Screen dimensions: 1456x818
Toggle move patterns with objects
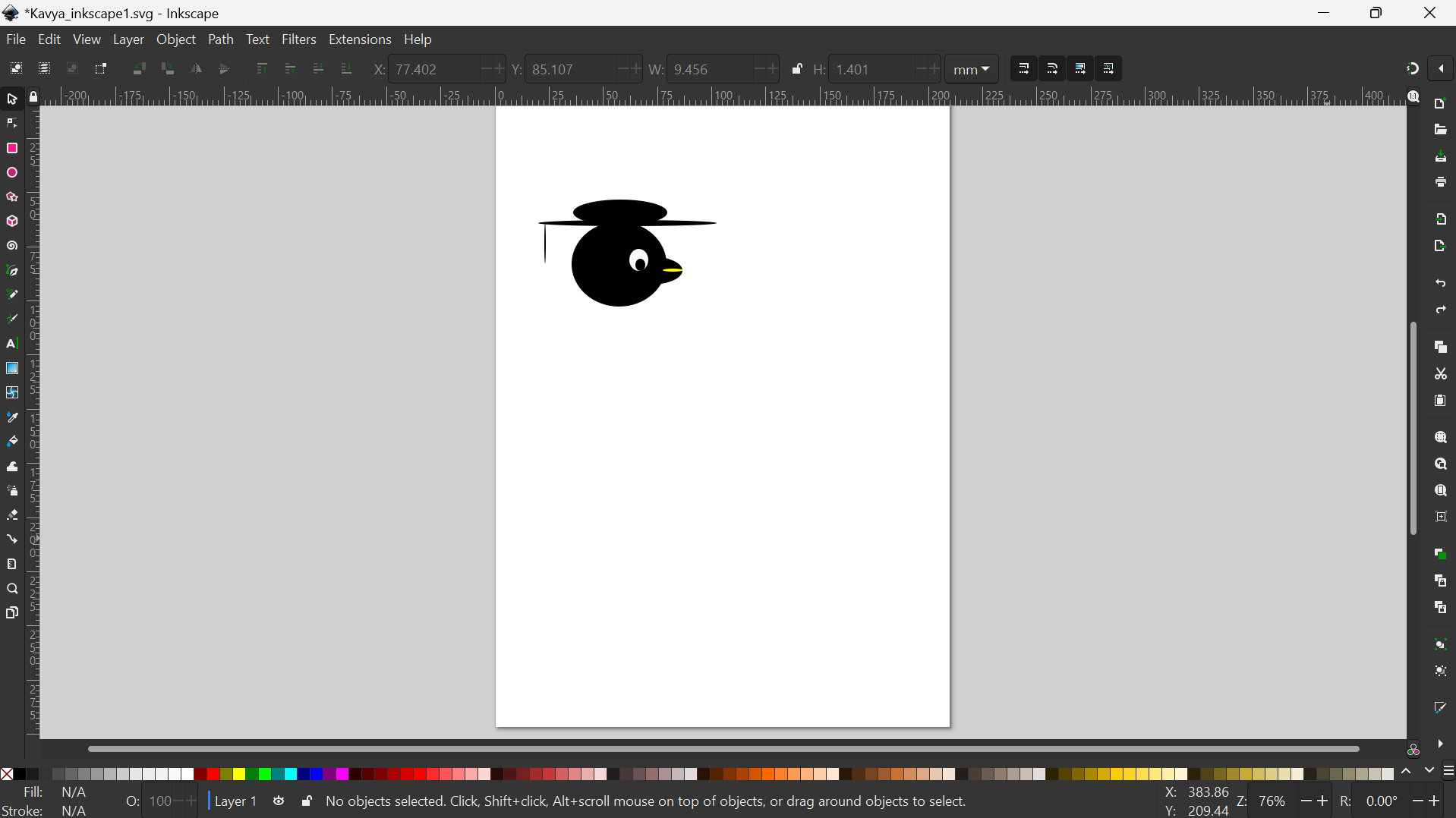pyautogui.click(x=1108, y=69)
